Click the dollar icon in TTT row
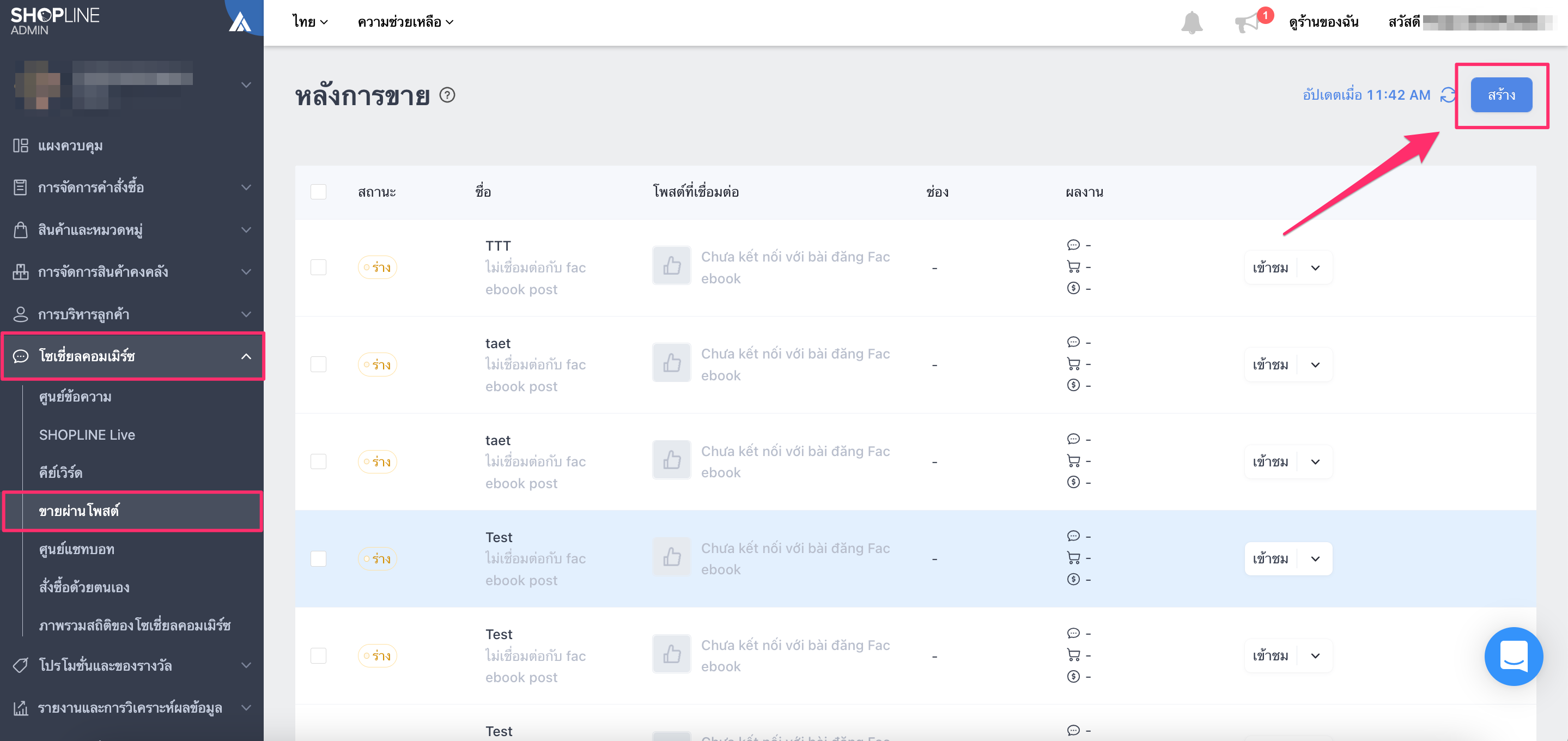Viewport: 1568px width, 741px height. 1073,288
